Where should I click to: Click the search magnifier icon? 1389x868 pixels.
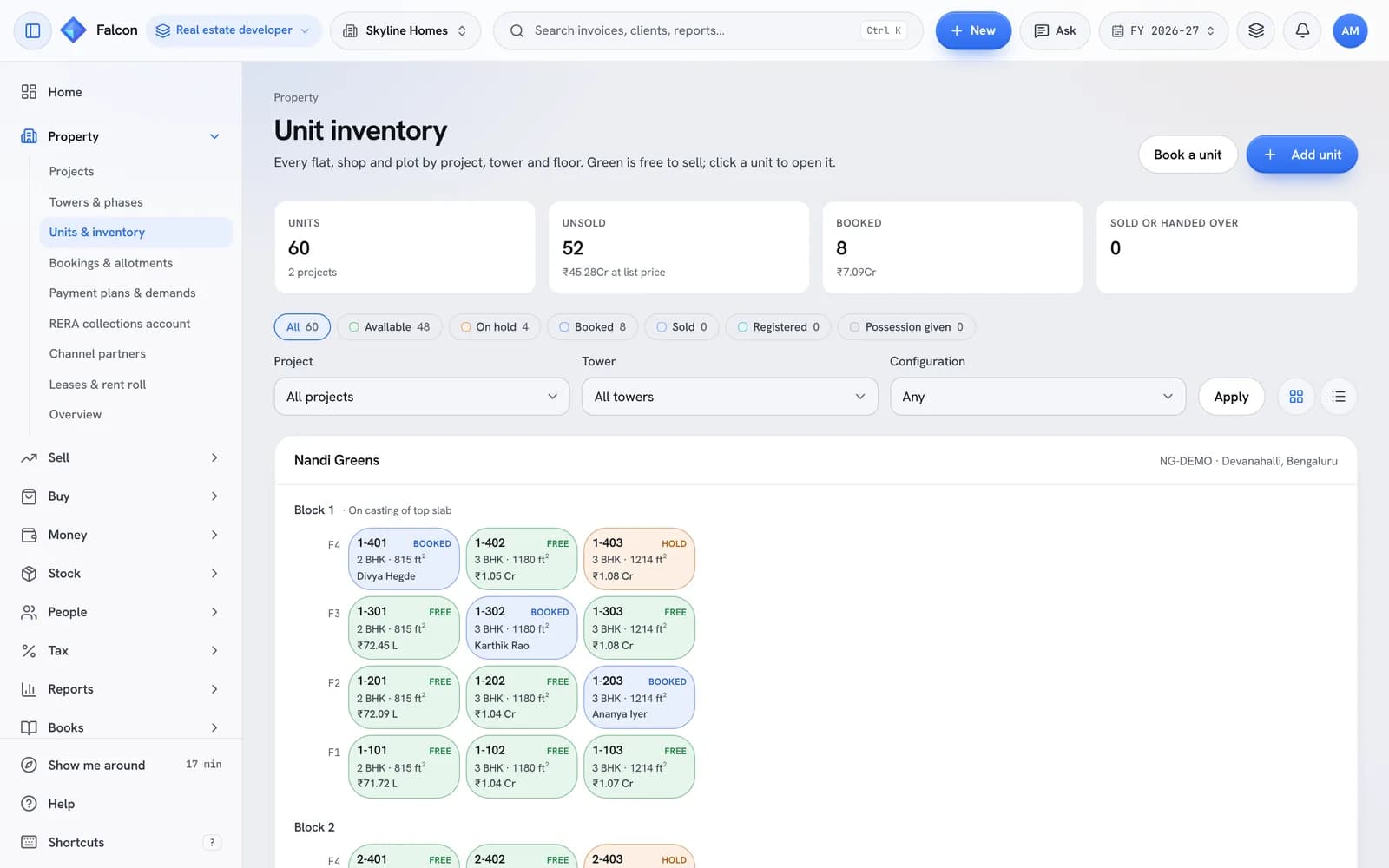517,30
